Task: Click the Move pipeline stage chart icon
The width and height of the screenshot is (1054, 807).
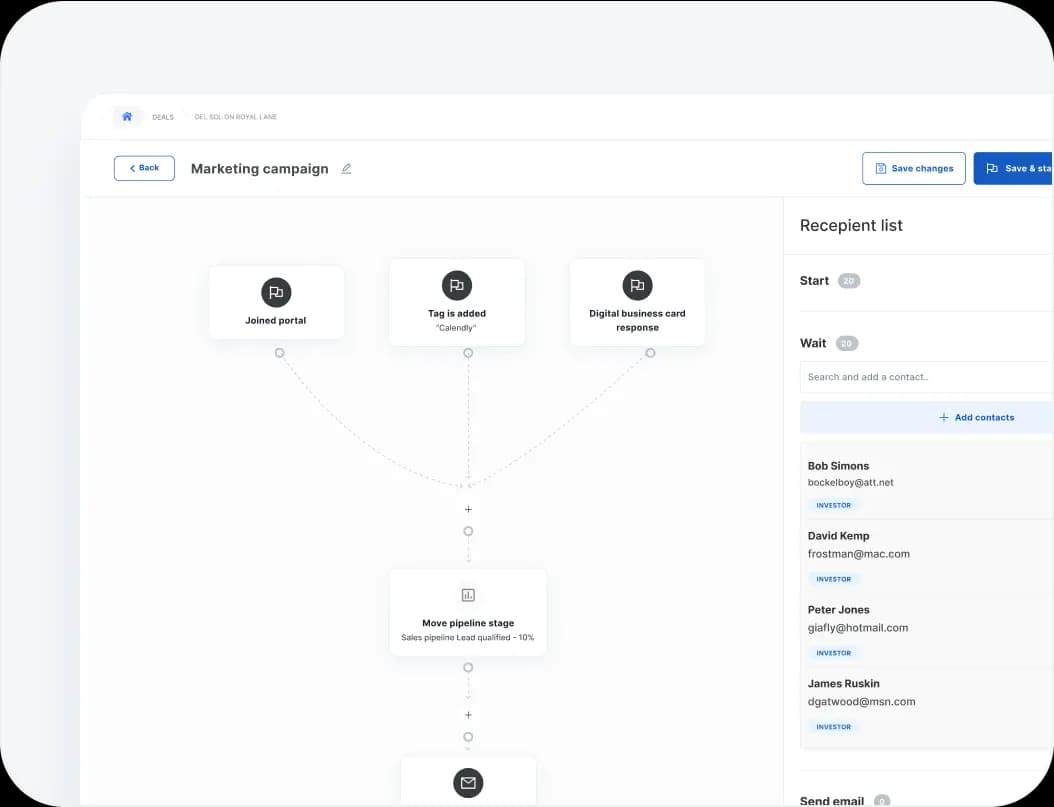Action: 468,595
